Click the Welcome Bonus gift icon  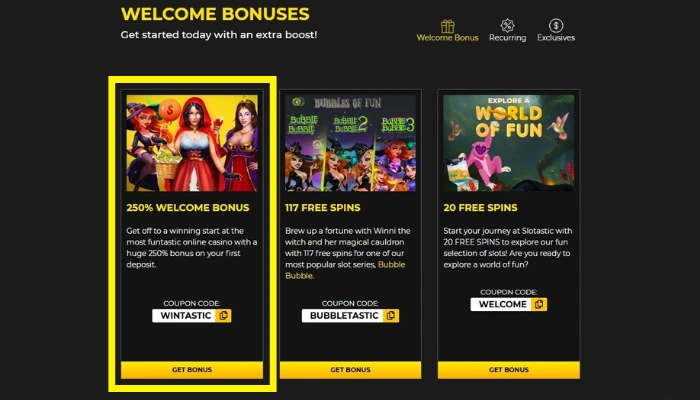point(447,26)
